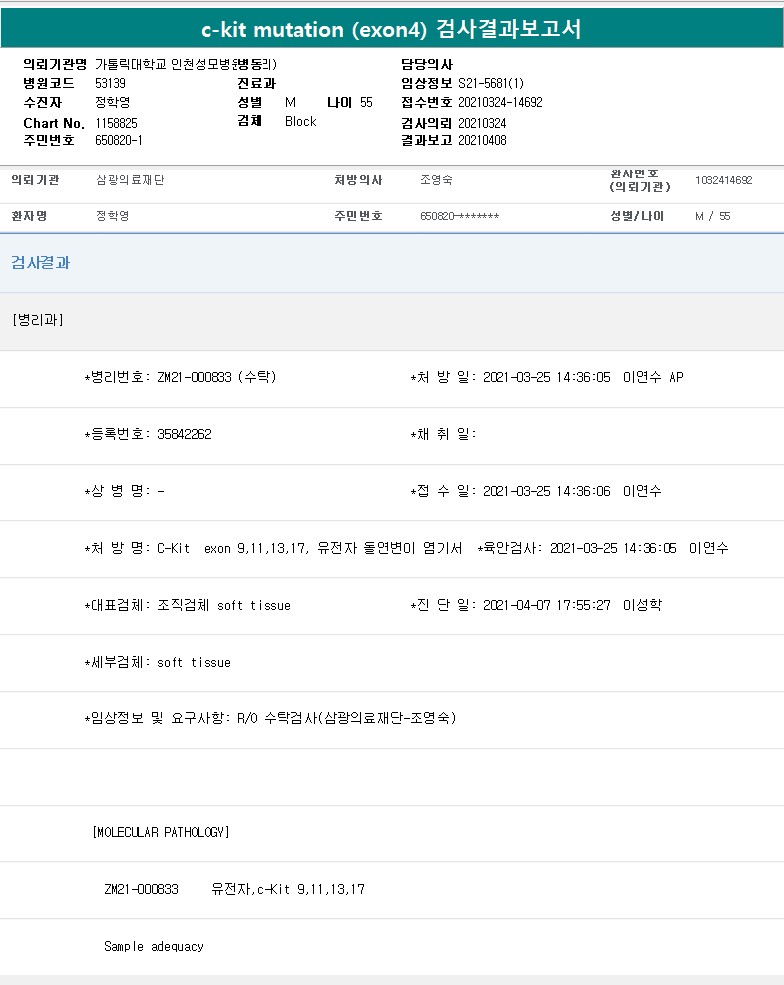Click the 주민번호 value 650820-1 in header
The image size is (784, 985).
119,140
